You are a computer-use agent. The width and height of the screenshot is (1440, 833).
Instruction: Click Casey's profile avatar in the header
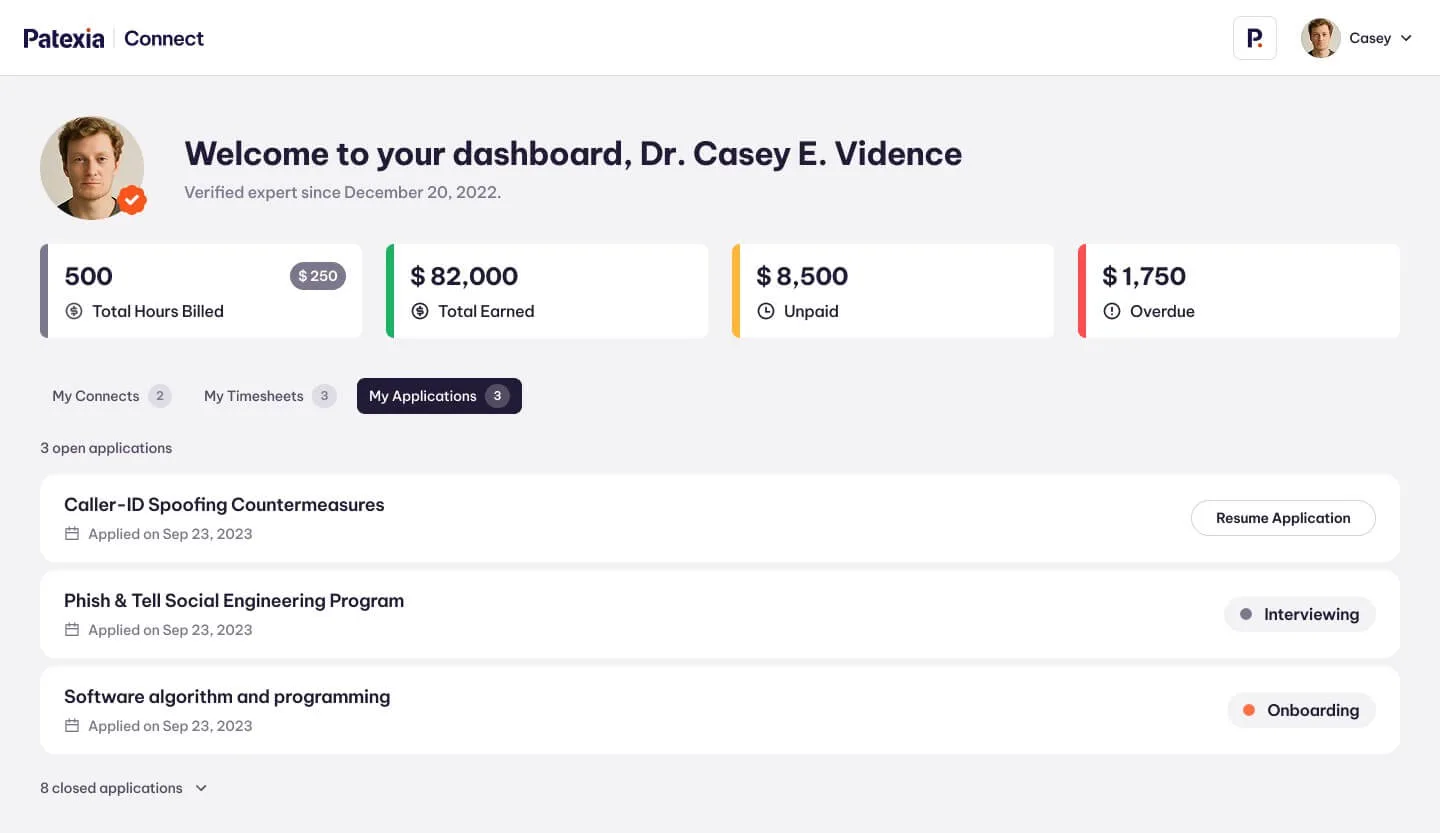pyautogui.click(x=1320, y=37)
